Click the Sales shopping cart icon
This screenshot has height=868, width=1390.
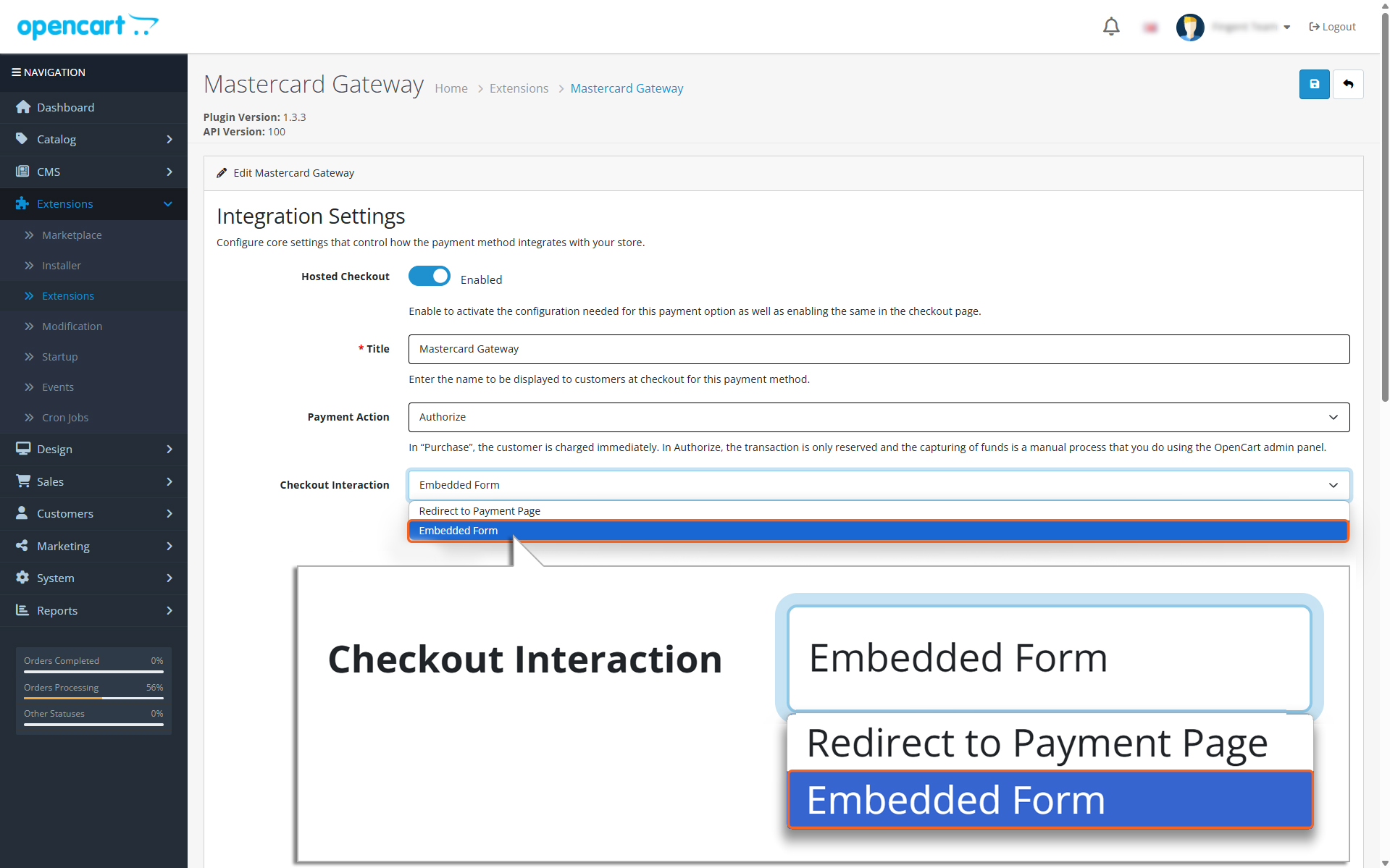[23, 481]
